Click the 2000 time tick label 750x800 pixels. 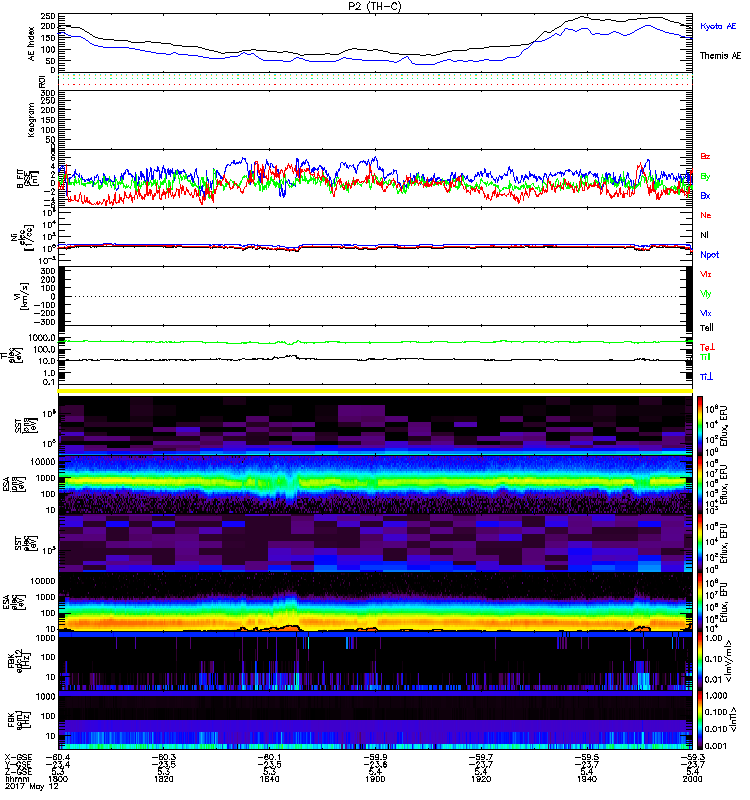tap(692, 779)
